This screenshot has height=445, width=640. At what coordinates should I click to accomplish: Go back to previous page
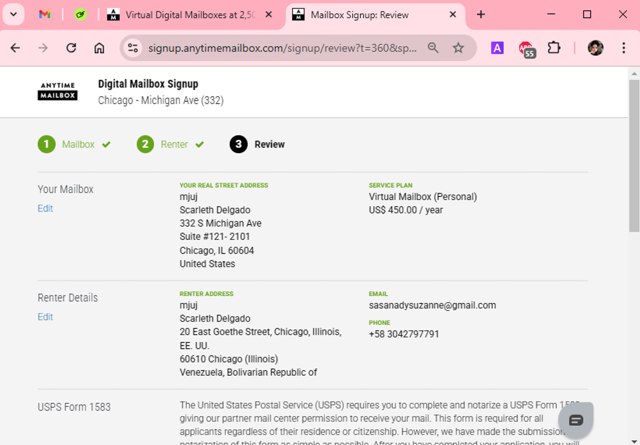click(x=15, y=48)
